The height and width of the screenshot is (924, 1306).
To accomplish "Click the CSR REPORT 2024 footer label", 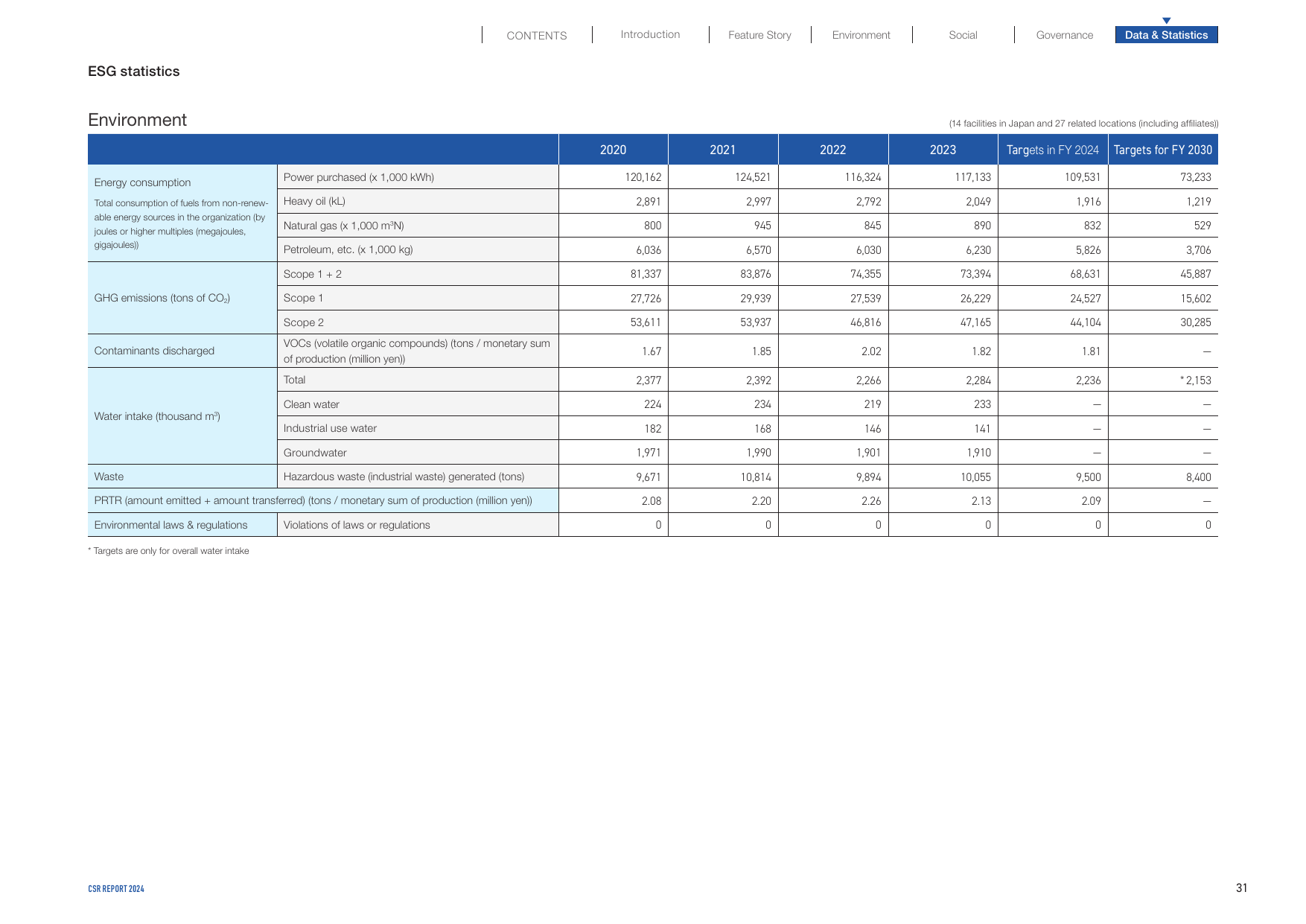I will [x=116, y=888].
